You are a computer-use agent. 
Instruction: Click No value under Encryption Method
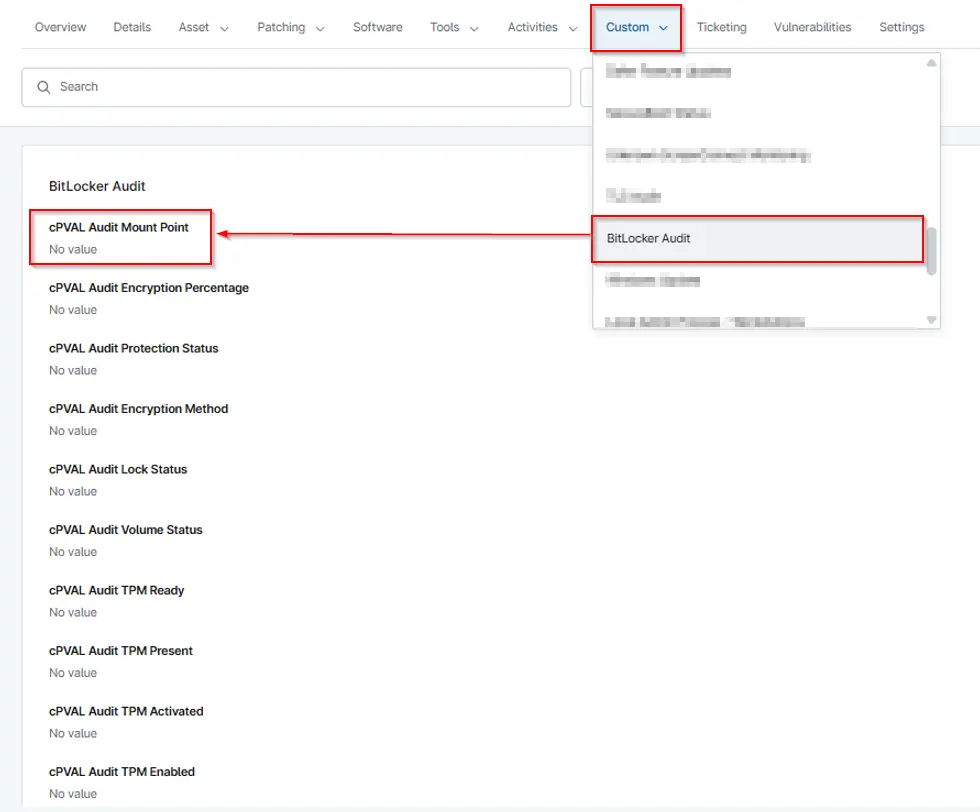point(73,431)
